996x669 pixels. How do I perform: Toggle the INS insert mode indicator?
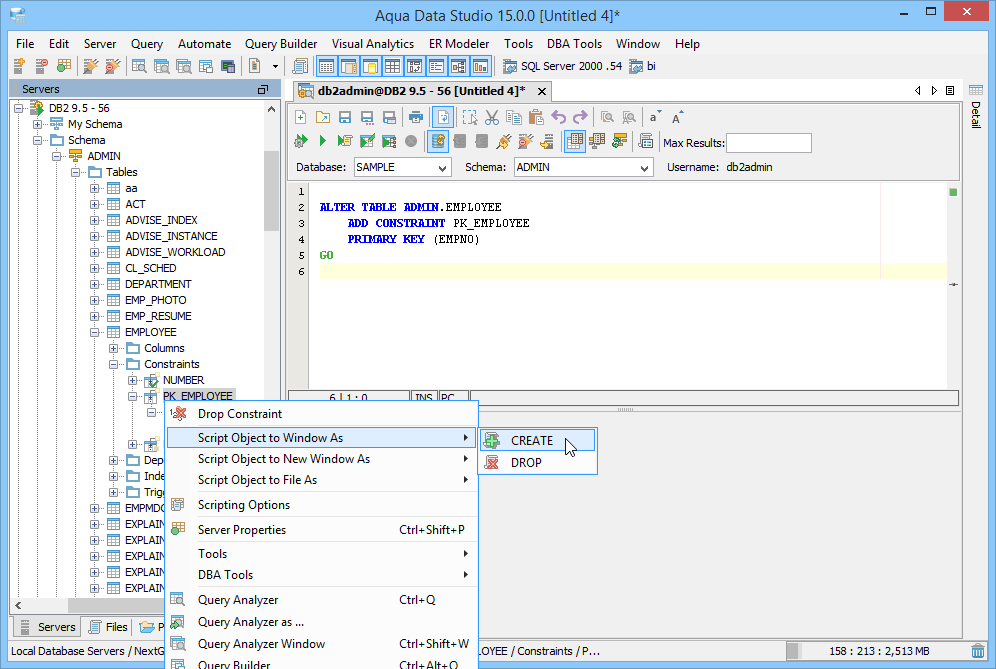[423, 397]
